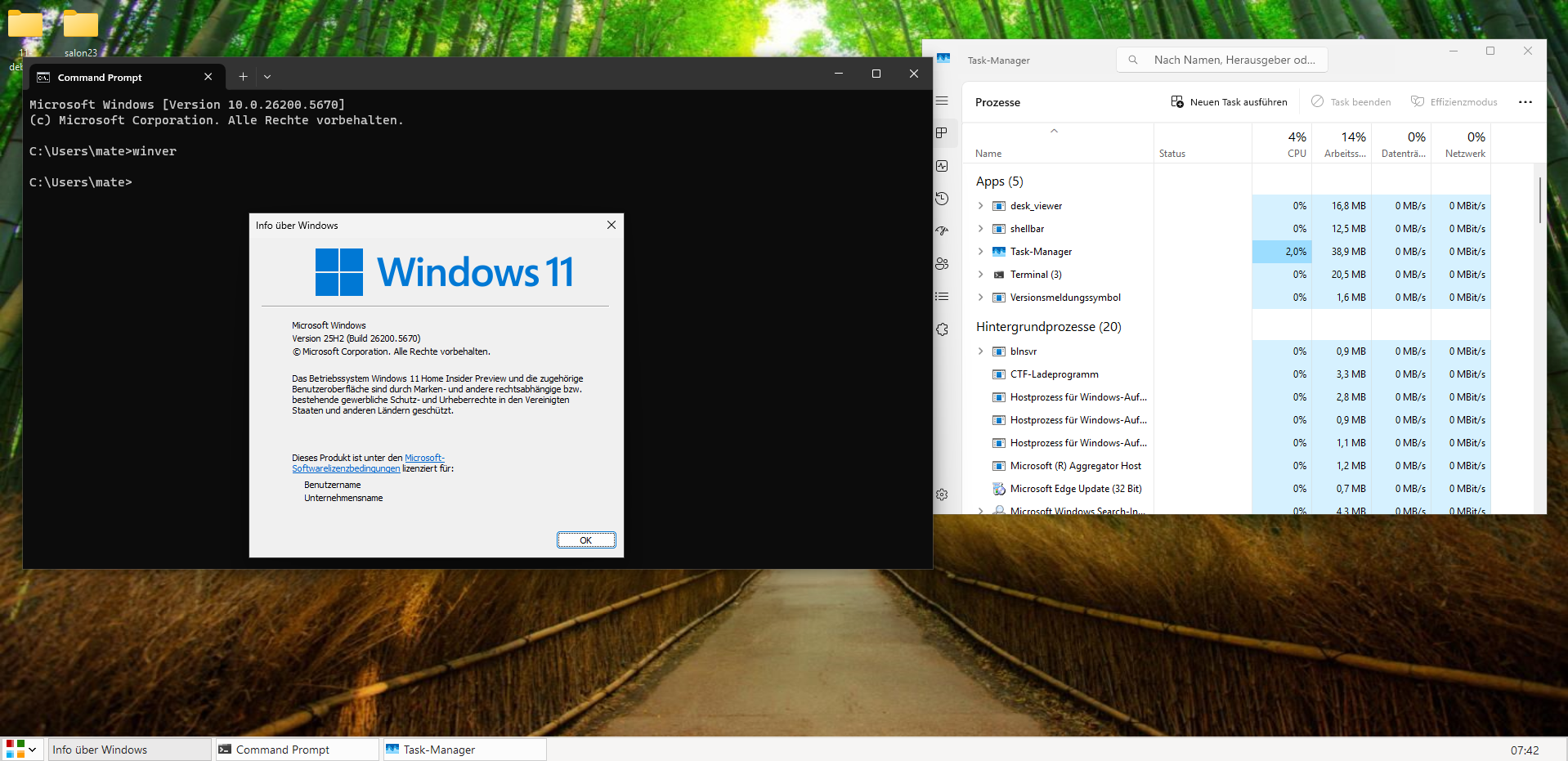Select the Command Prompt tab in terminal
This screenshot has width=1568, height=761.
click(126, 77)
